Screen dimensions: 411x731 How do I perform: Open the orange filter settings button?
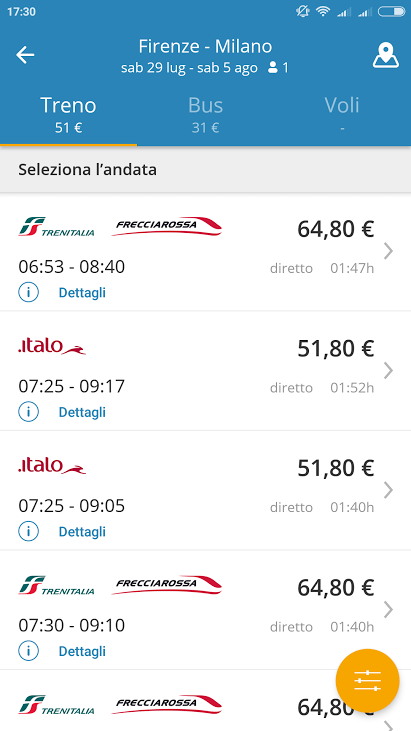click(x=367, y=680)
